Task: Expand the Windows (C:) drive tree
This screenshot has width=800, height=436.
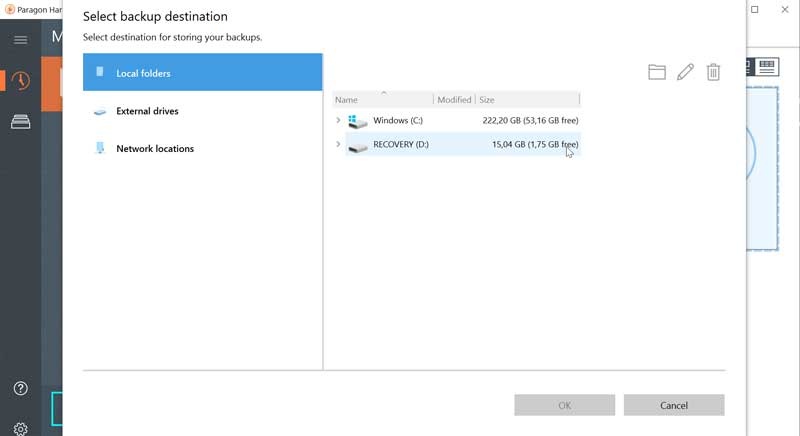Action: click(x=338, y=121)
